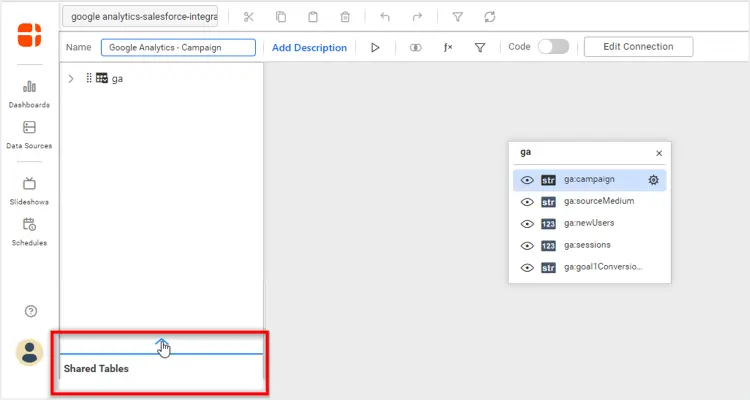The image size is (750, 400).
Task: Open settings gear for ga:campaign
Action: click(x=653, y=180)
